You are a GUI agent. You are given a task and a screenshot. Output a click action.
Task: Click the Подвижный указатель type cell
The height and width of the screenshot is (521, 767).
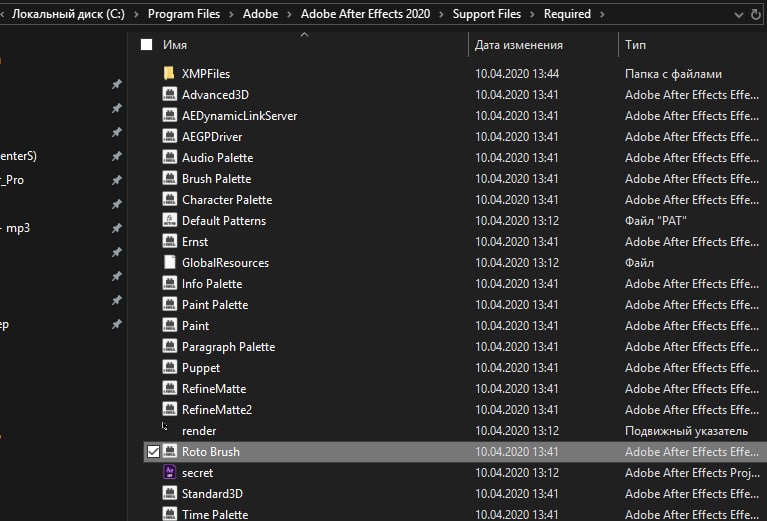click(686, 431)
